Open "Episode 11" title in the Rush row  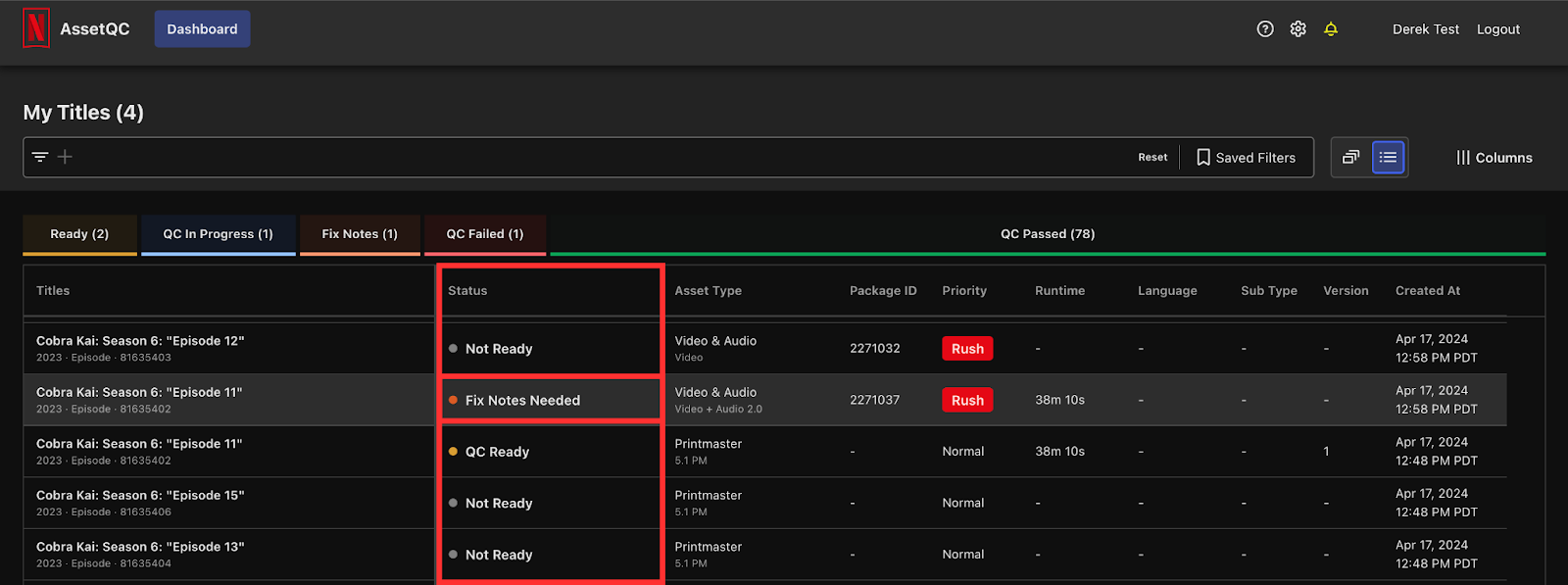(x=139, y=393)
